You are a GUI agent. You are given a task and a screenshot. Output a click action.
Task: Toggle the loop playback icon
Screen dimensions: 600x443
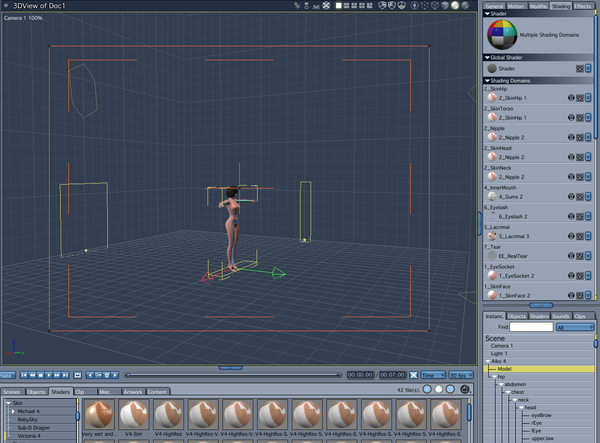click(78, 375)
